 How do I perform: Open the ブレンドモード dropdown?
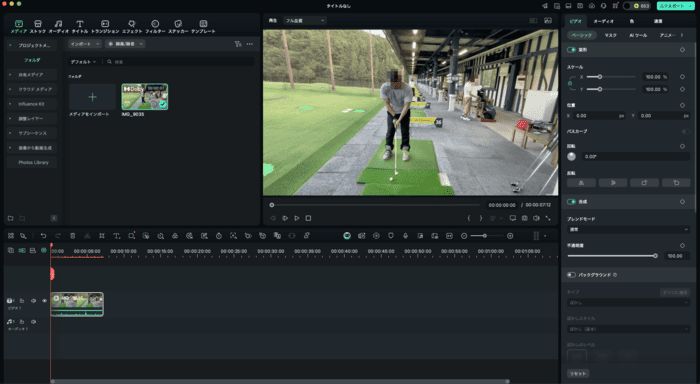point(628,230)
